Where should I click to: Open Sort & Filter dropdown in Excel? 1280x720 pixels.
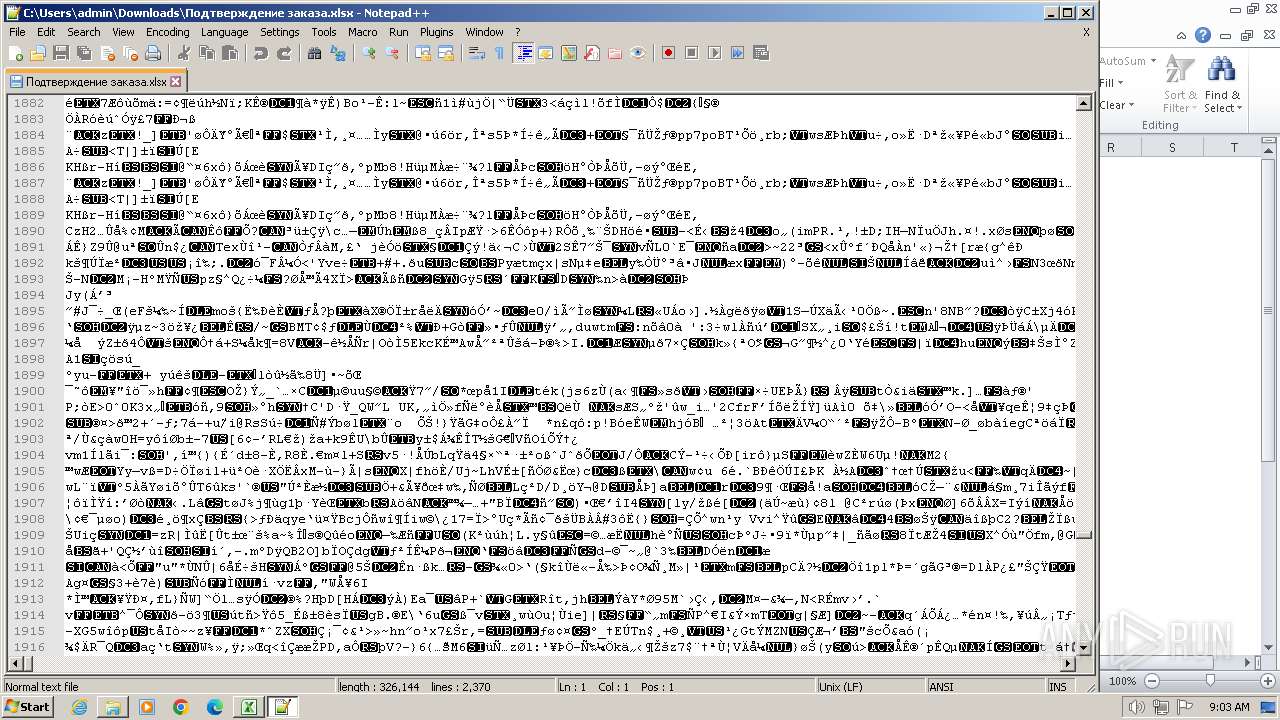click(x=1180, y=85)
